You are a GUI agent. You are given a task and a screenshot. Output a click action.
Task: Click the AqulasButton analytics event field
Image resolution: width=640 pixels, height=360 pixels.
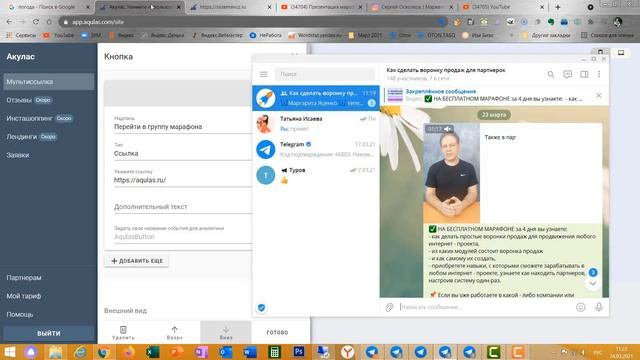[183, 237]
